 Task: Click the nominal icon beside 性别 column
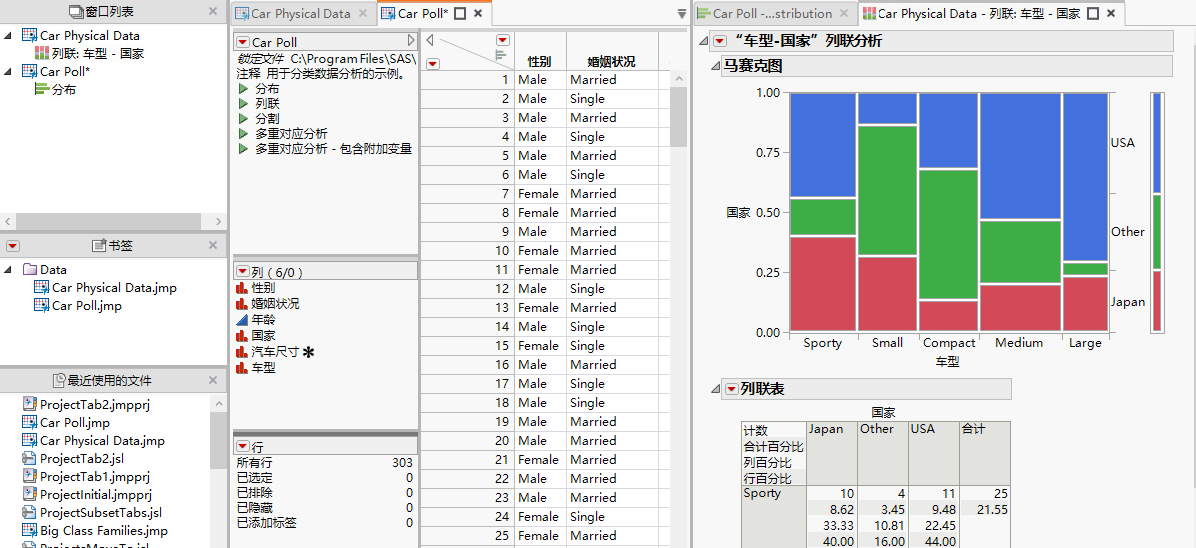click(x=243, y=288)
